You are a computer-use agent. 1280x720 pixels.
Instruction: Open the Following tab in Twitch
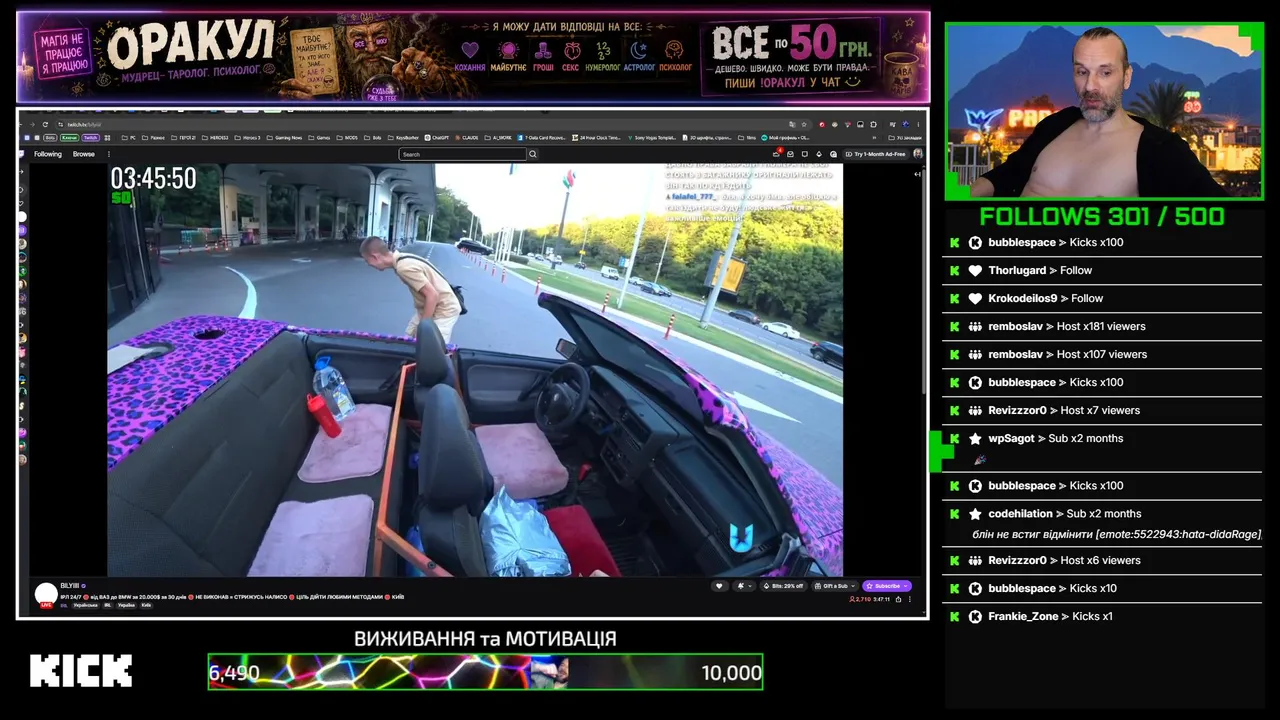tap(48, 154)
